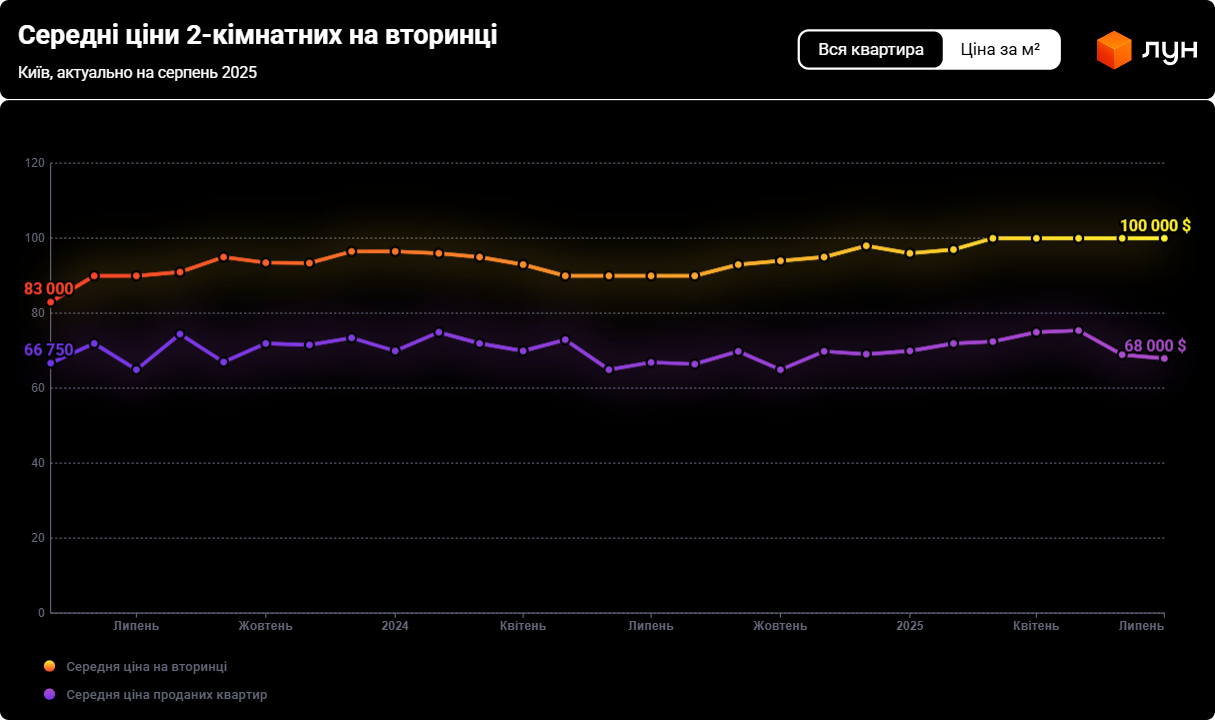Click the '100 000 $' end value label
The image size is (1215, 720).
(x=1155, y=225)
